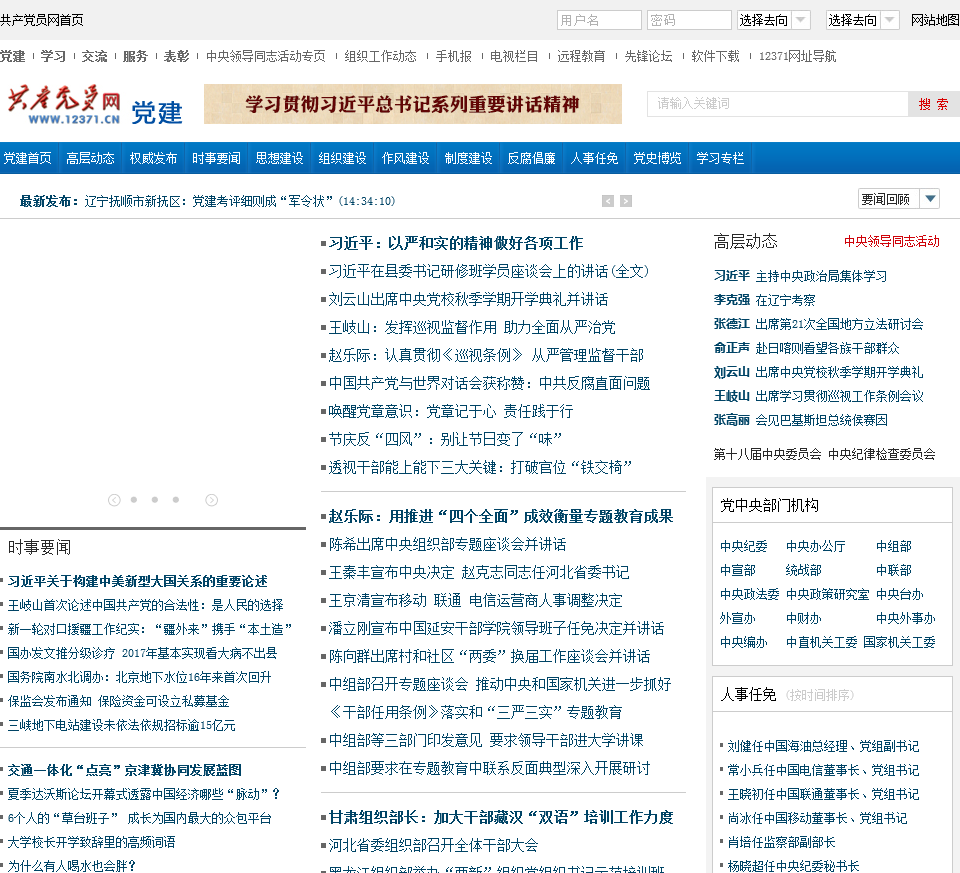
Task: Open the 统战部 department link
Action: point(803,570)
